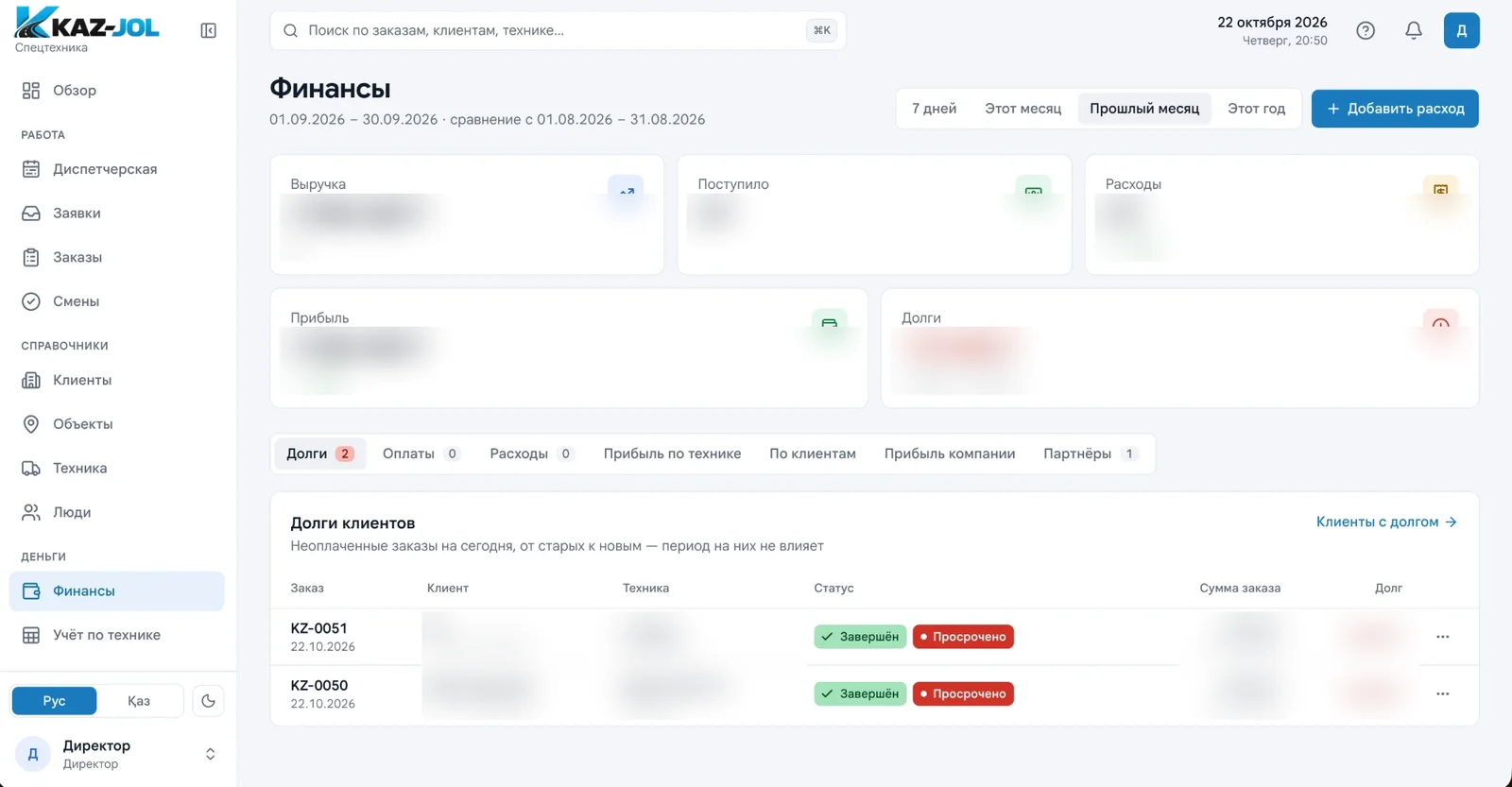Open Диспетчерская in the sidebar
1512x787 pixels.
[x=117, y=169]
